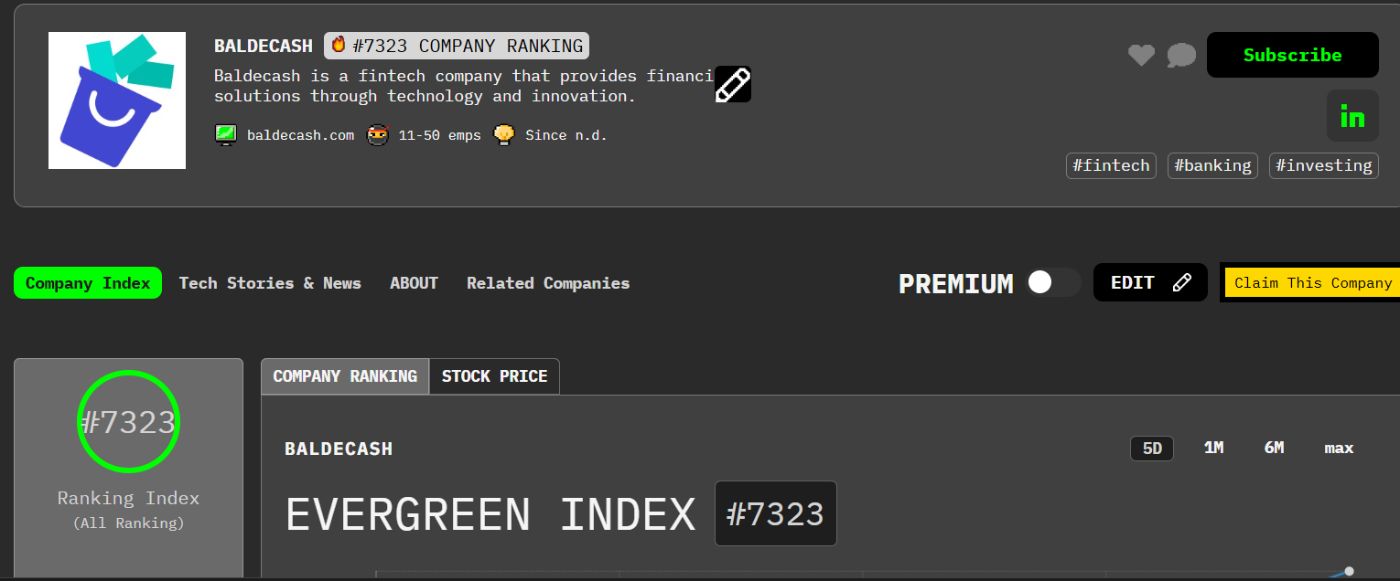Click the chart data point marker
Image resolution: width=1400 pixels, height=581 pixels.
click(1349, 571)
